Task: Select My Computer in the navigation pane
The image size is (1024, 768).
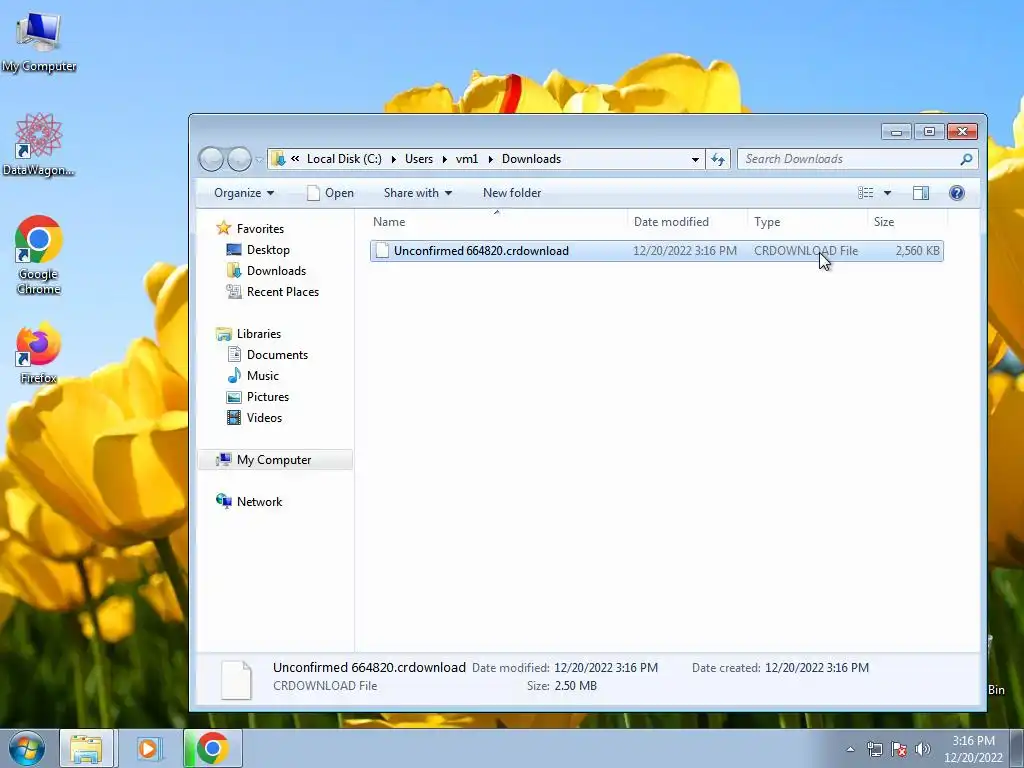Action: pyautogui.click(x=274, y=460)
